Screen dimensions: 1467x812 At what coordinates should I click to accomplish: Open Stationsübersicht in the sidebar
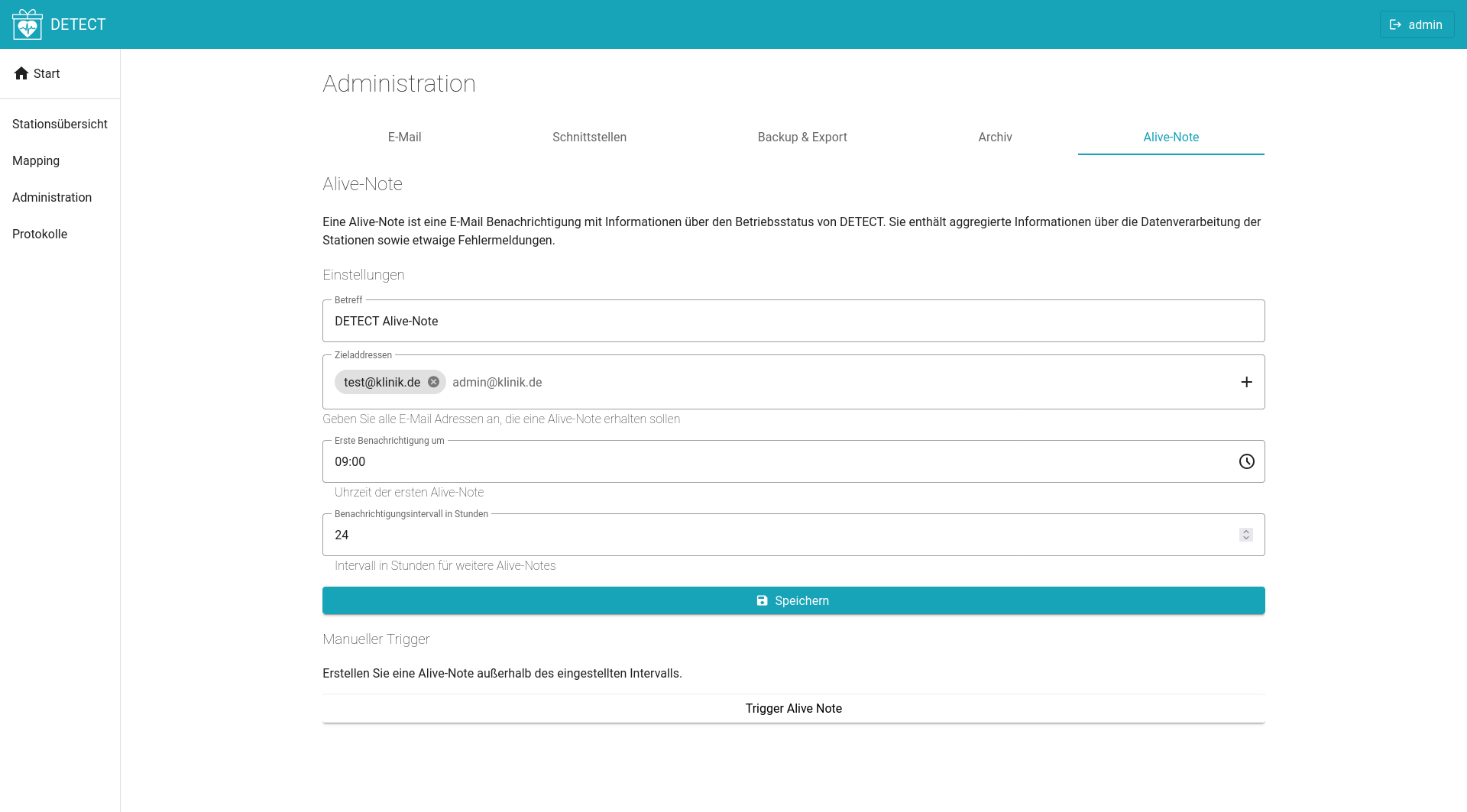[x=60, y=124]
